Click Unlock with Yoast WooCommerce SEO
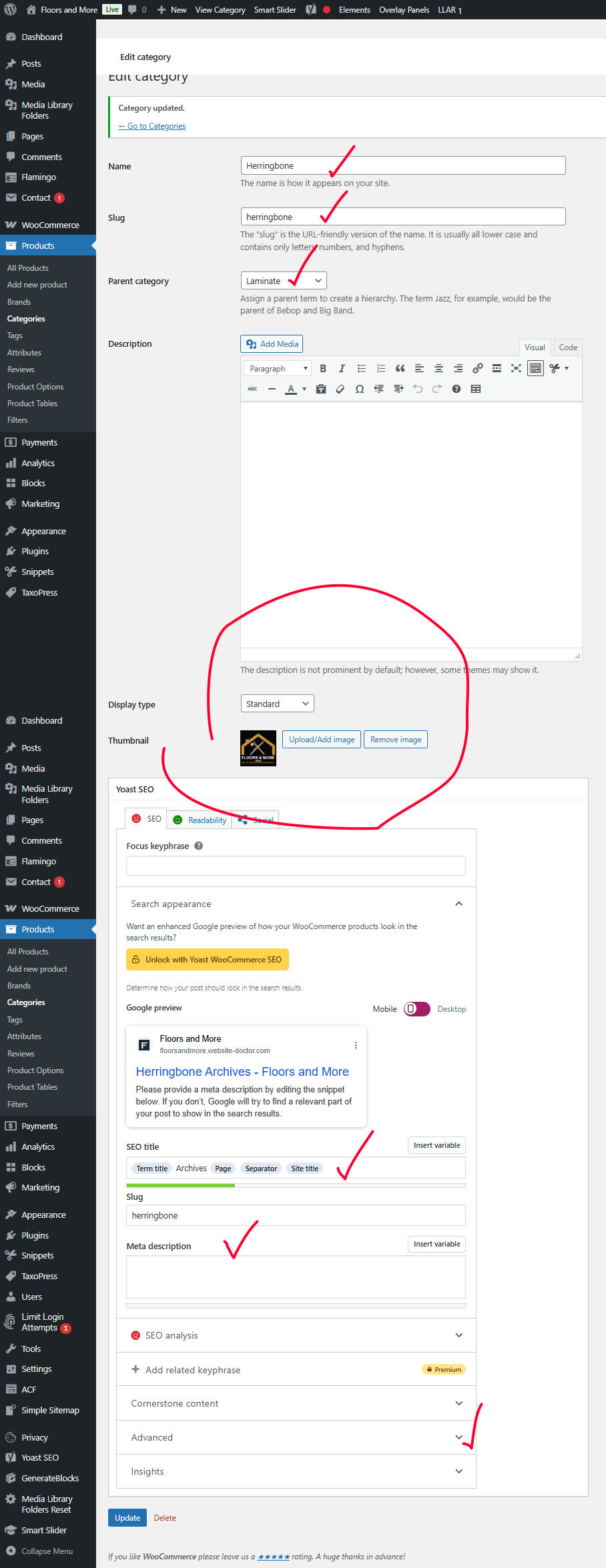The width and height of the screenshot is (606, 1568). coord(208,959)
